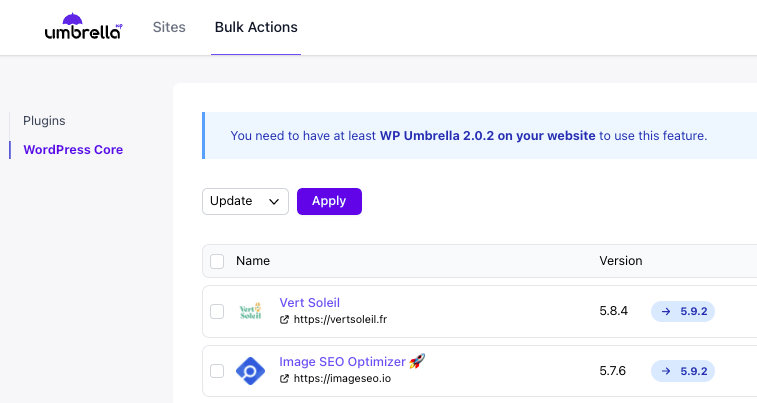Click the Name column header
The height and width of the screenshot is (403, 757).
click(253, 261)
